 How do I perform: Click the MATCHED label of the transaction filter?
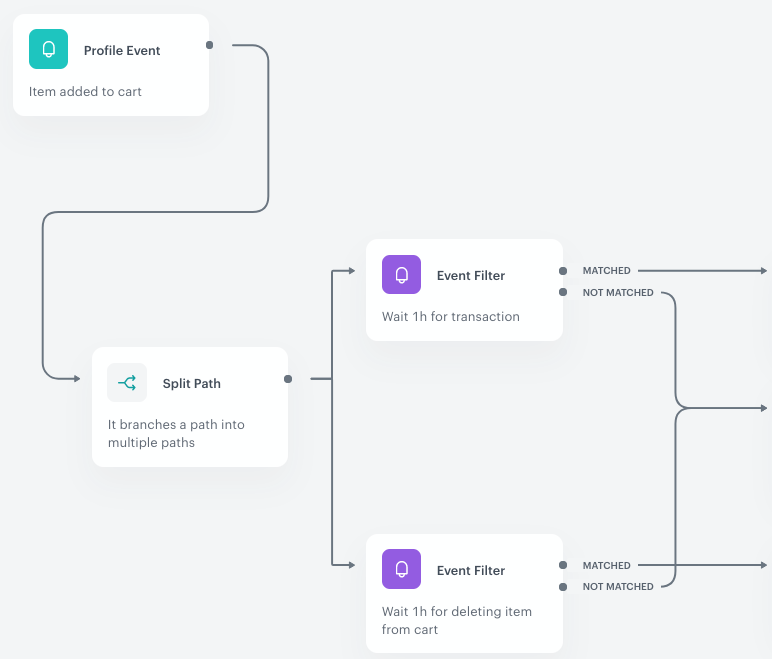[x=607, y=271]
